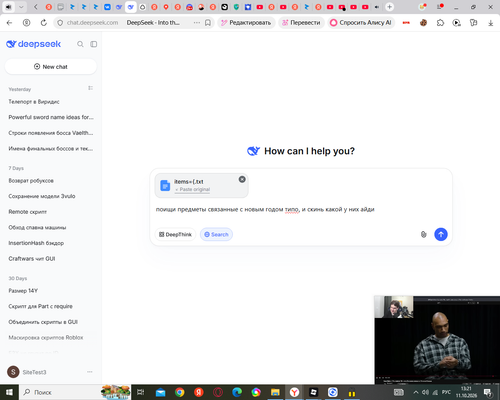Open the 'Имена финальных боссов и тек...' chat
Screen dimensions: 500x400
[x=51, y=149]
